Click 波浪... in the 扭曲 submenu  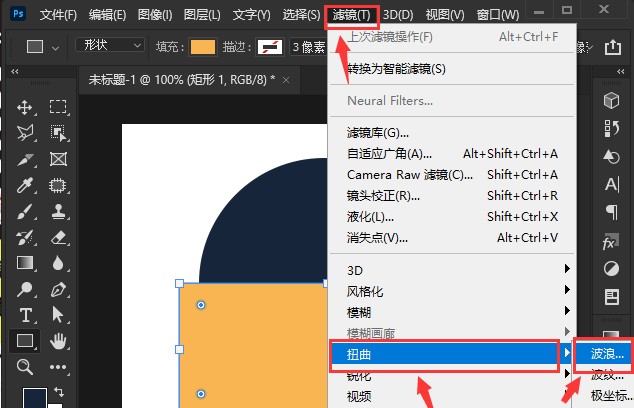click(607, 353)
